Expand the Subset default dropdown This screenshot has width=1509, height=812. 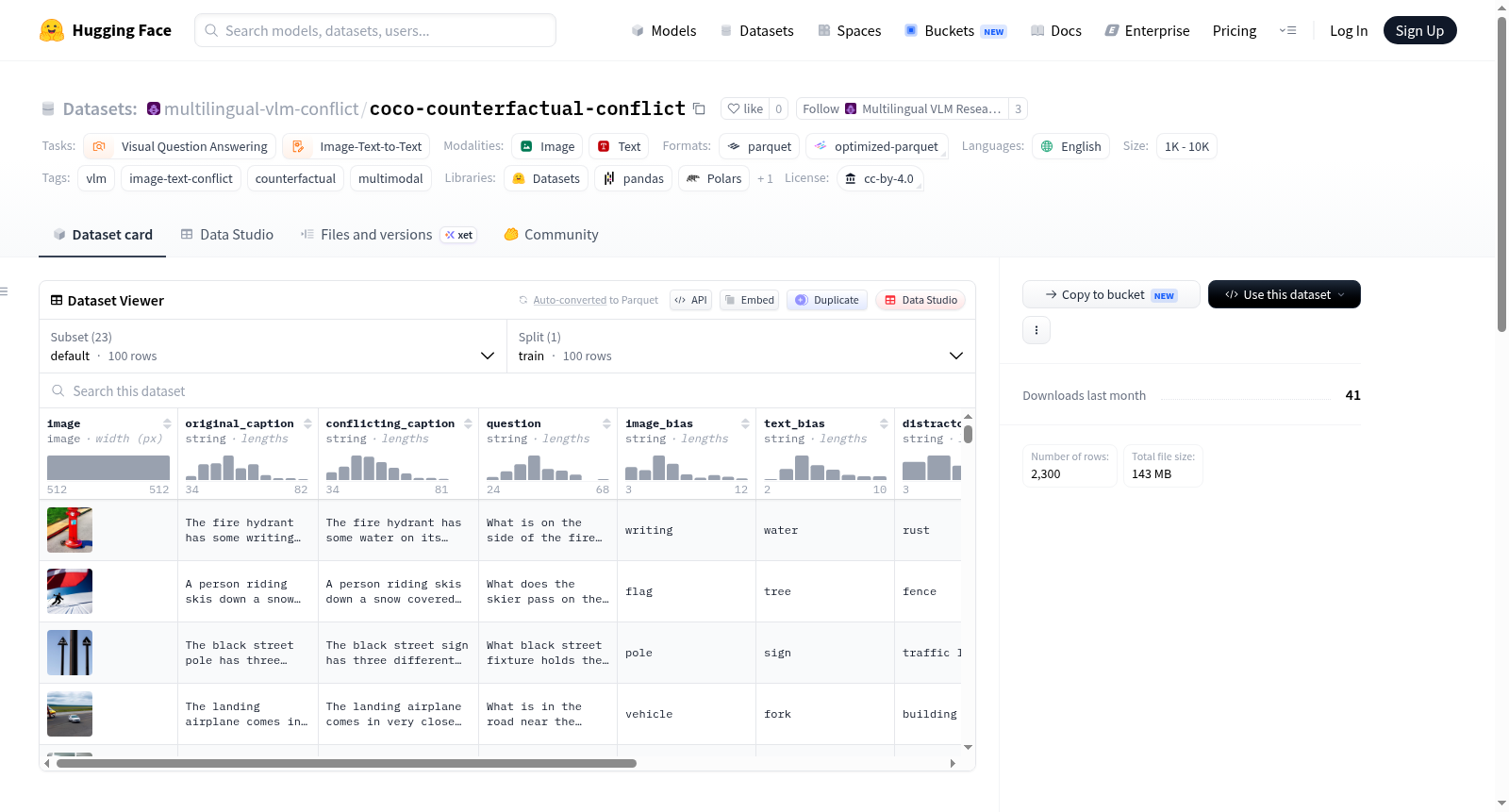[x=273, y=347]
